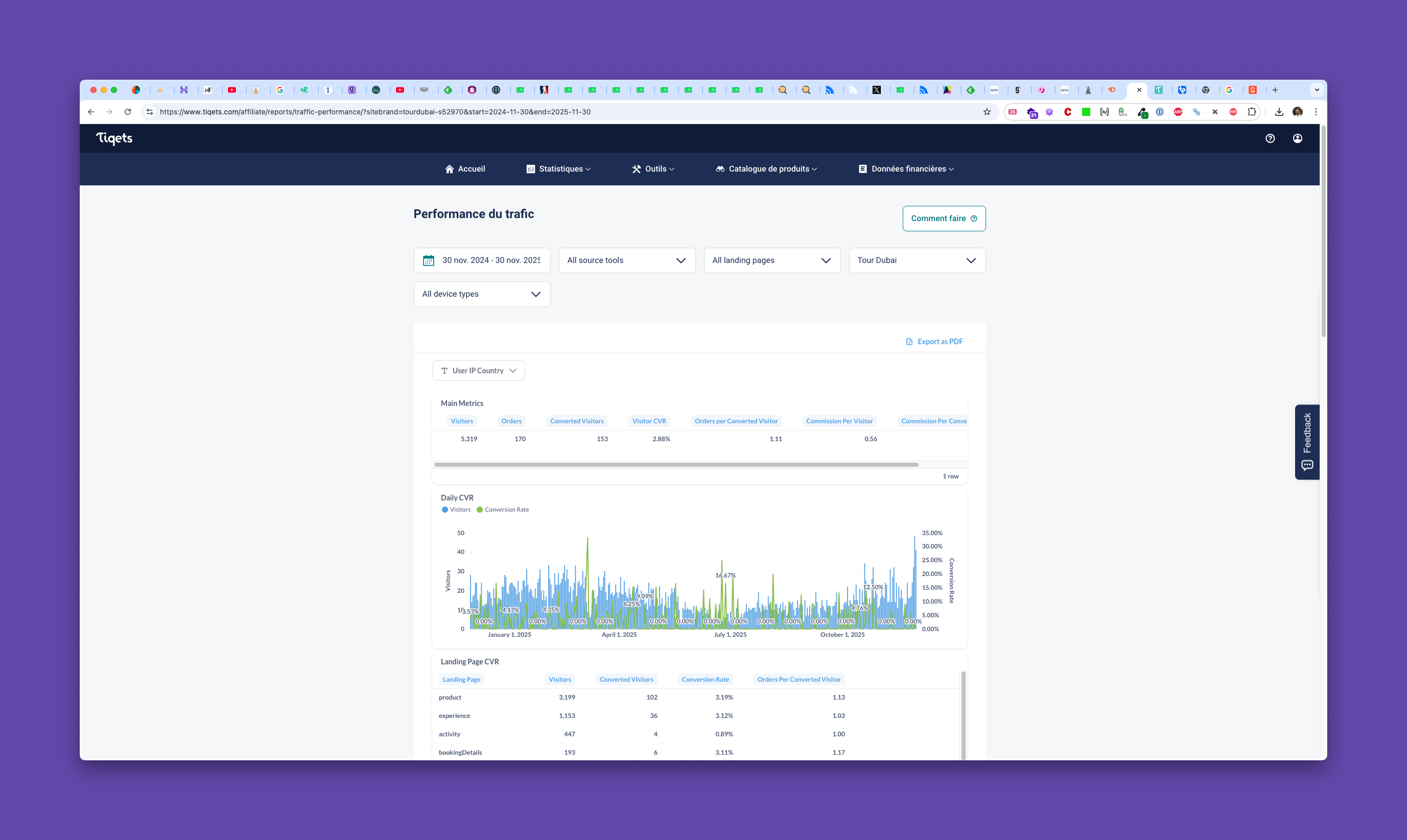Open the All device types dropdown

(482, 294)
